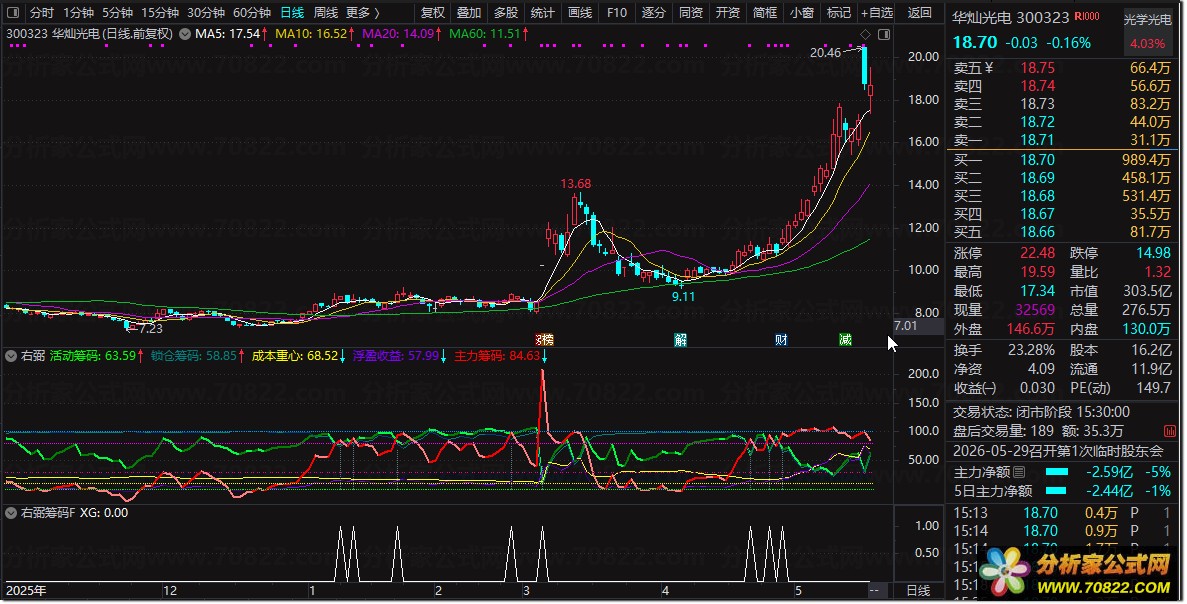Click the 复权 toolbar button
This screenshot has width=1187, height=604.
[x=433, y=13]
